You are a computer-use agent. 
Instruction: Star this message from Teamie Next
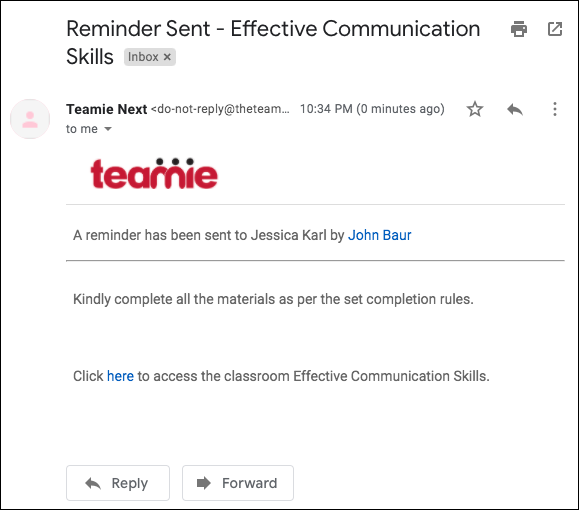click(x=474, y=109)
